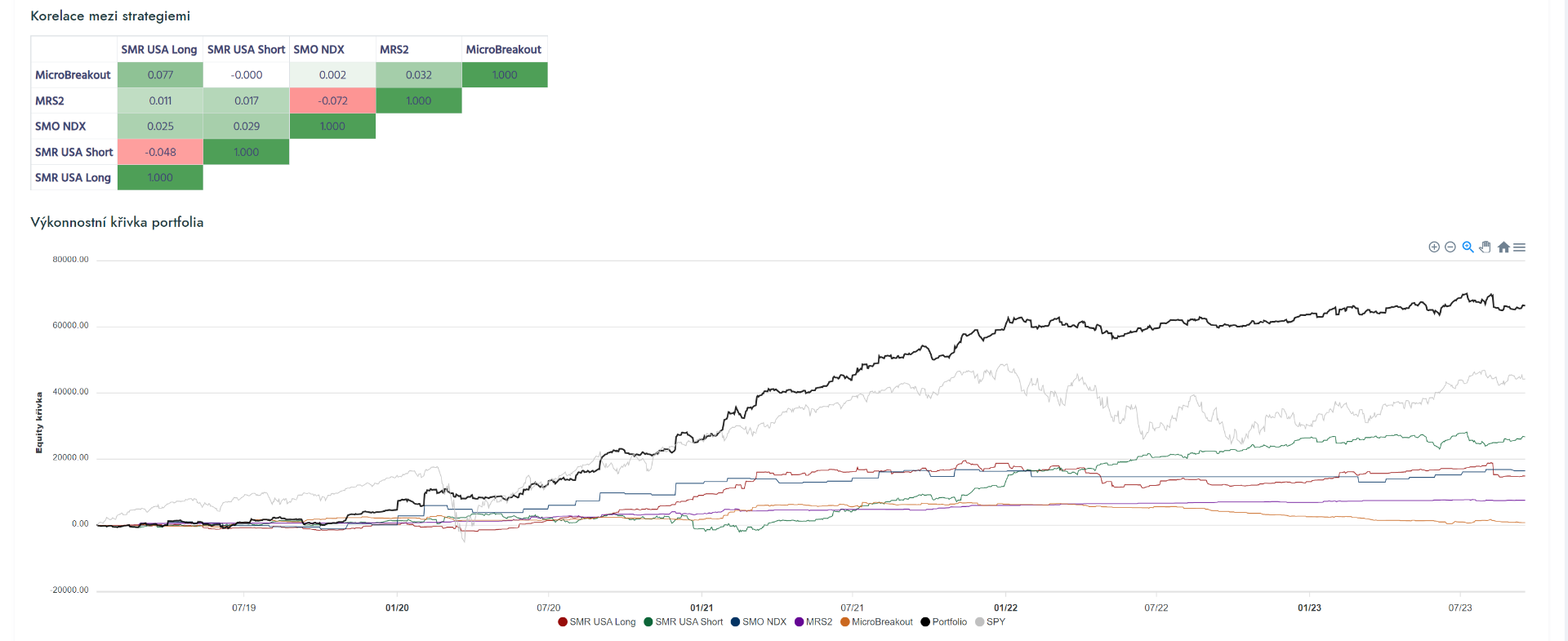Select the panning hand tool

(1486, 247)
